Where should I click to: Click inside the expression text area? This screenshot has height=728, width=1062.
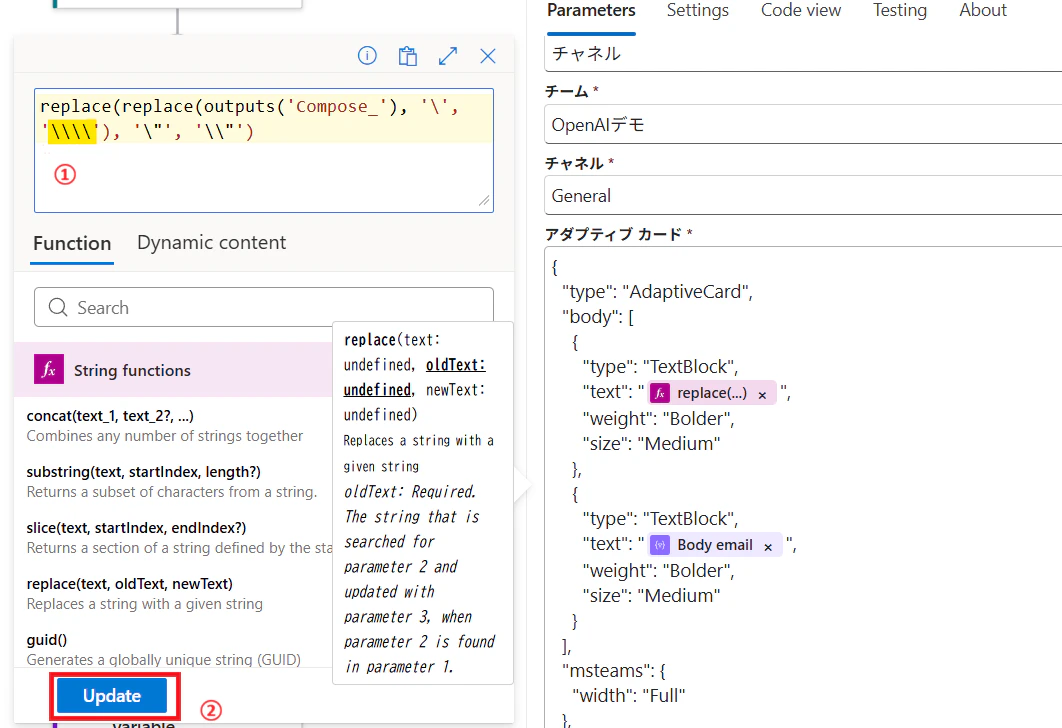[x=263, y=150]
